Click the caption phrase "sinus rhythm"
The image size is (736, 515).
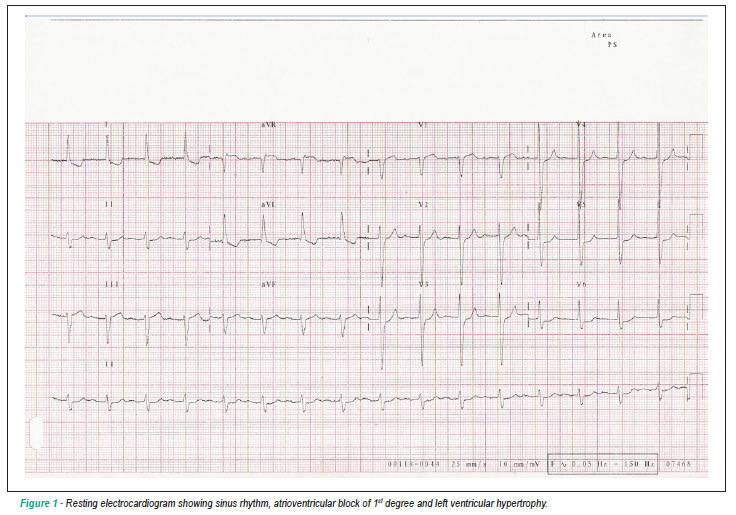tap(241, 504)
